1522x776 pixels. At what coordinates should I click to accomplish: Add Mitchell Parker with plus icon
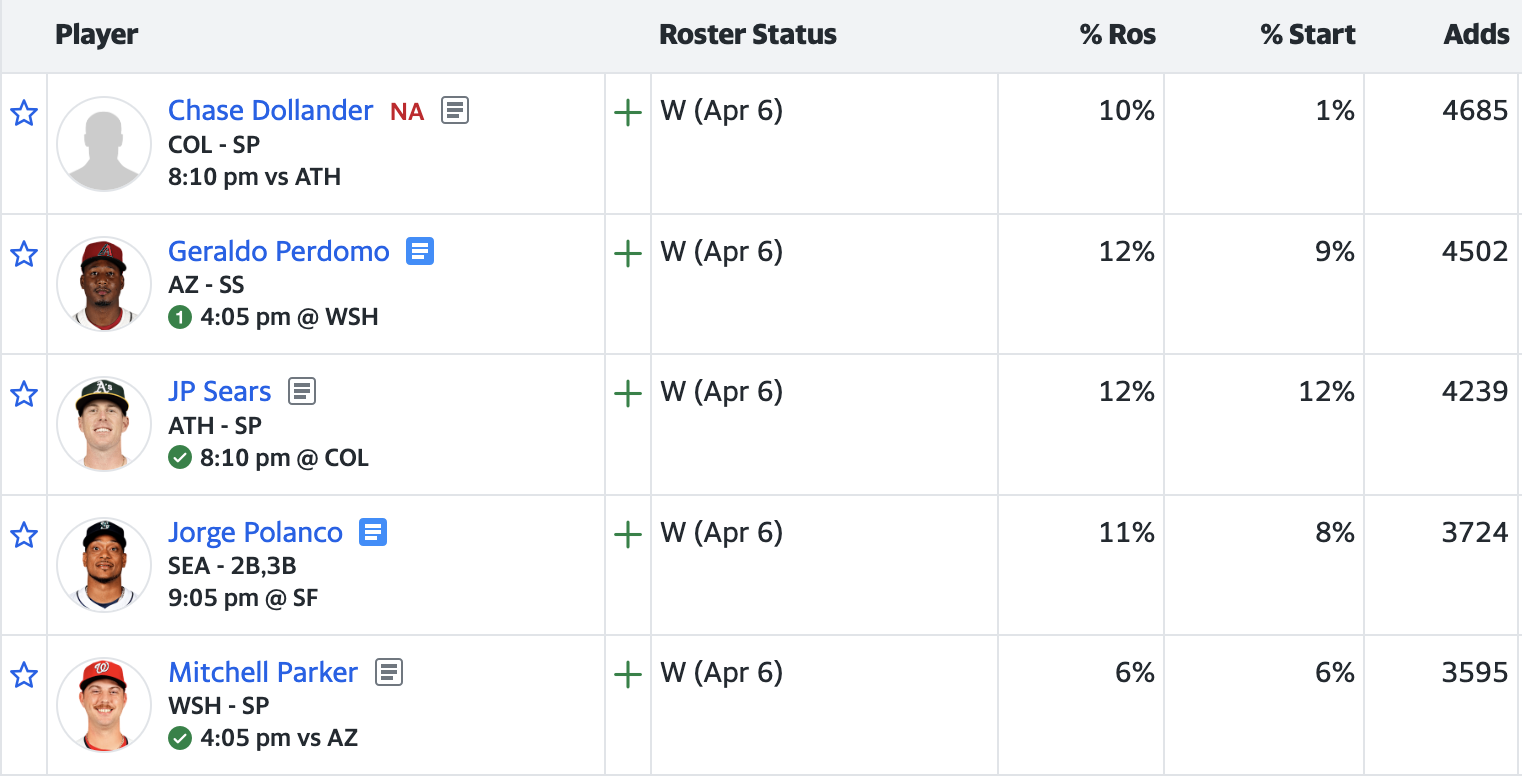click(627, 675)
